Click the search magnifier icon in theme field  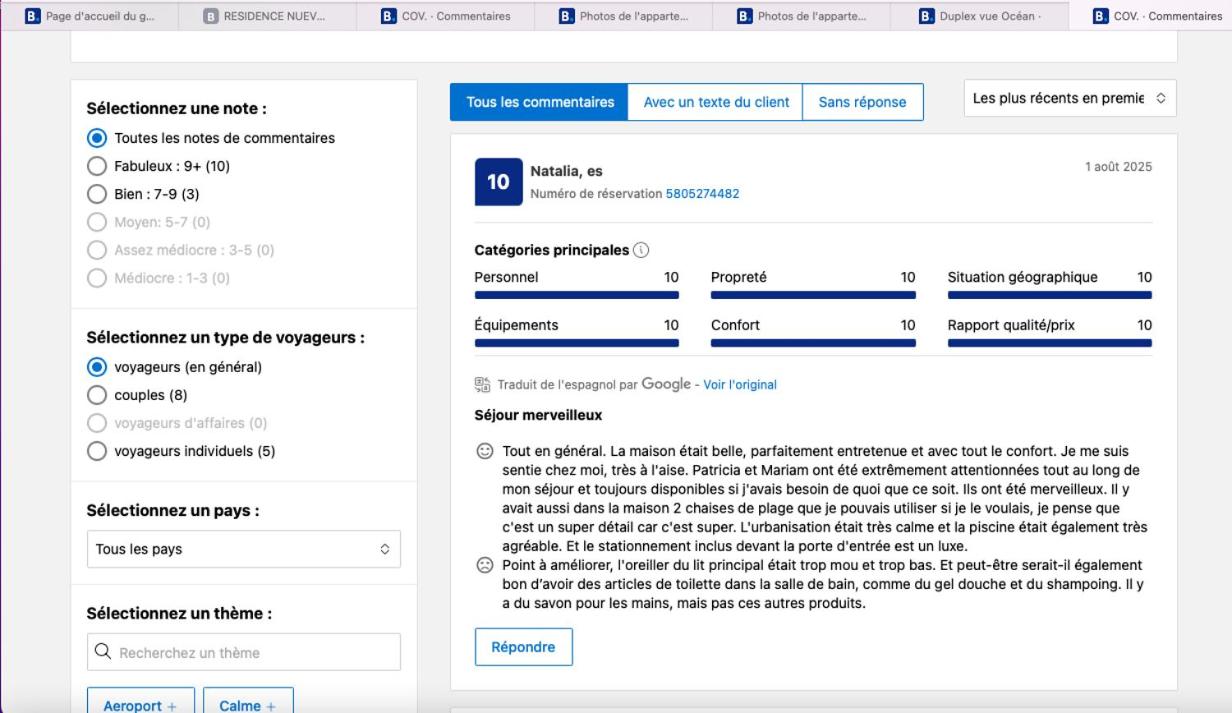click(x=102, y=653)
